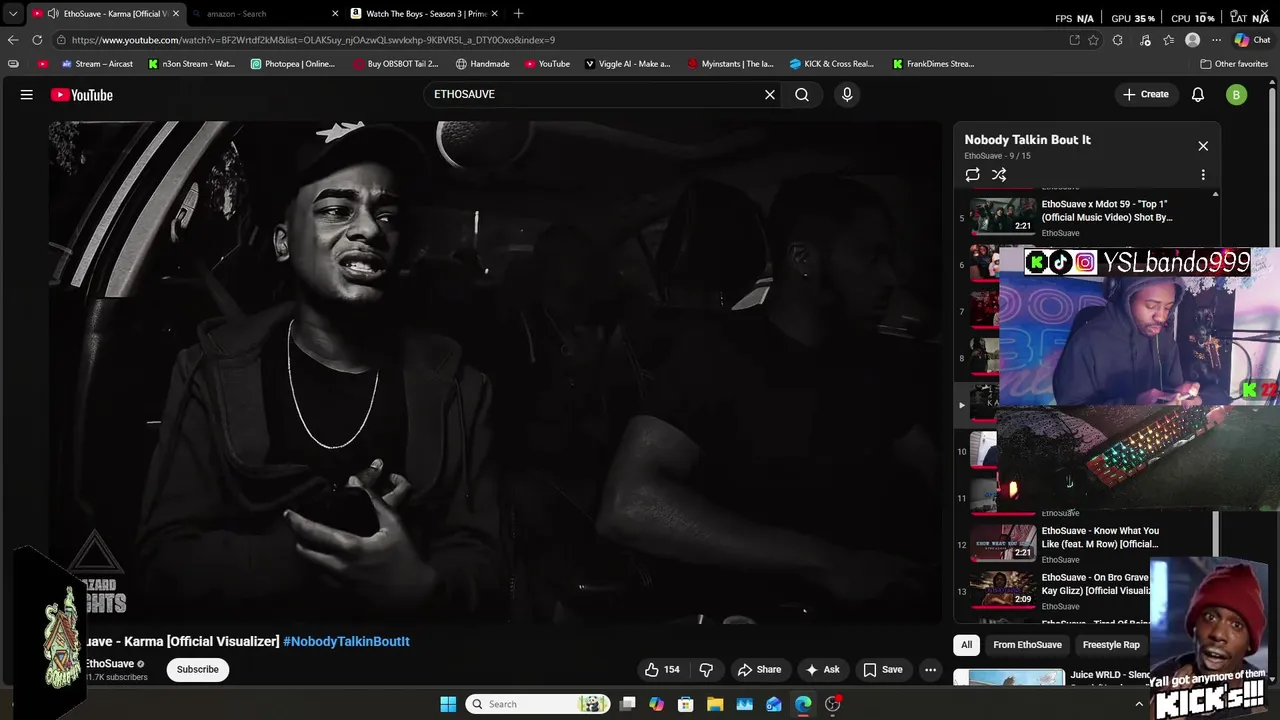The width and height of the screenshot is (1280, 720).
Task: Select the From EthoSuave chip
Action: (x=1027, y=645)
